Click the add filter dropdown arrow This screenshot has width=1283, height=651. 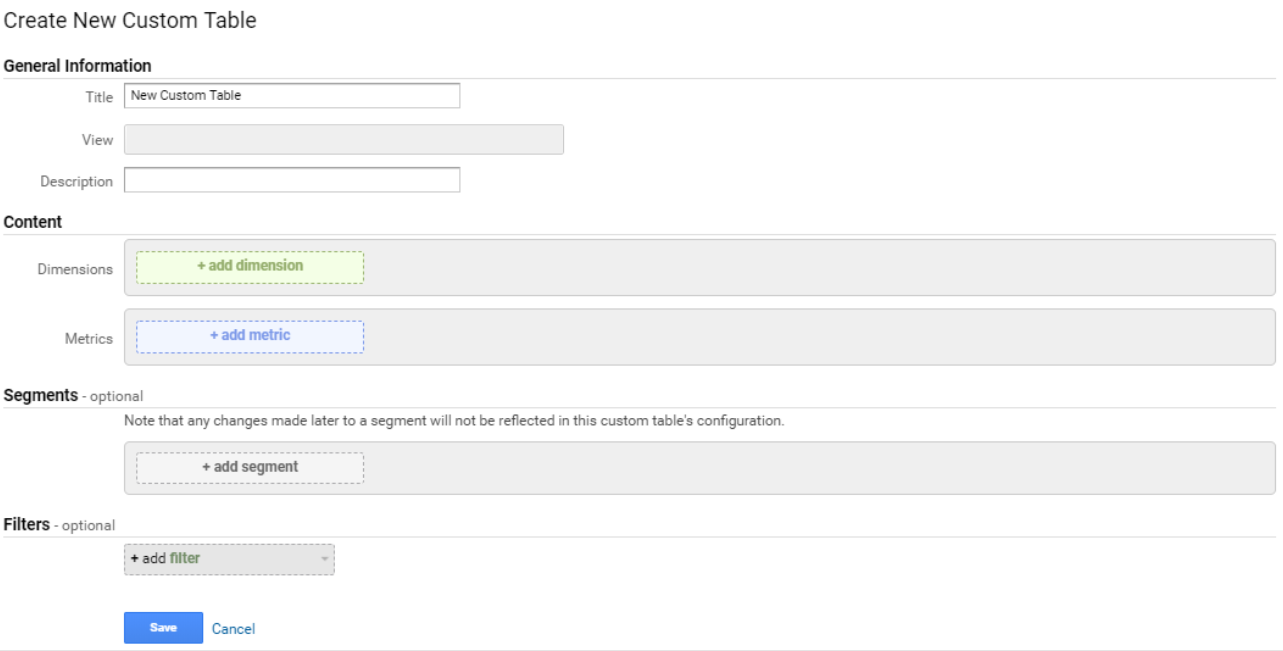[325, 559]
